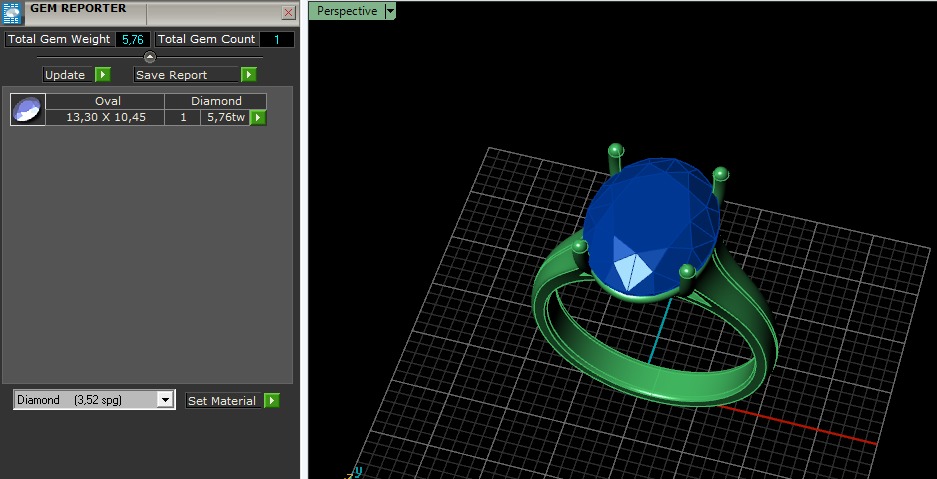Click the Perspective viewport label

347,11
